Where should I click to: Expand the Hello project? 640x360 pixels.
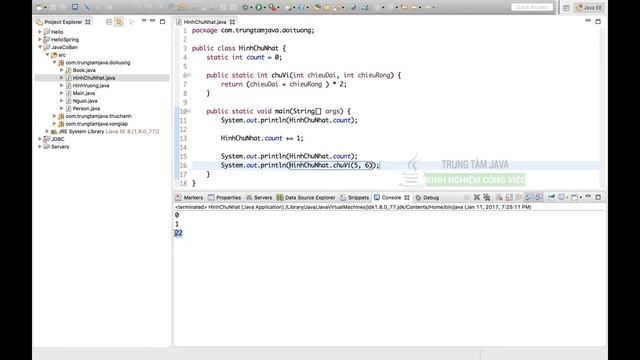pyautogui.click(x=40, y=31)
